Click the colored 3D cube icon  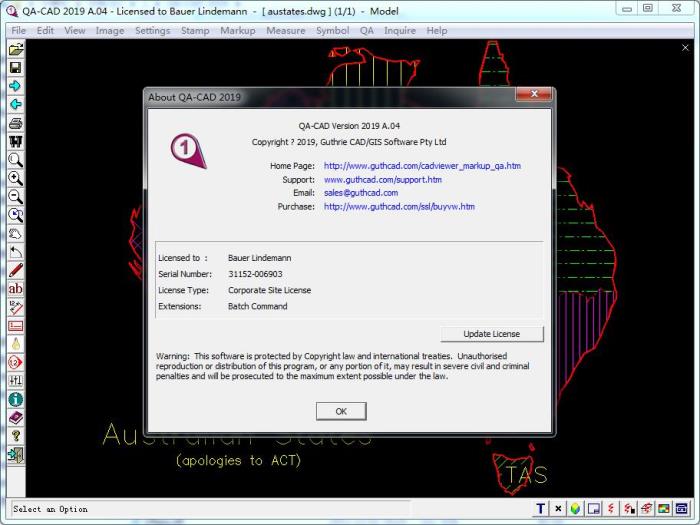pyautogui.click(x=575, y=508)
